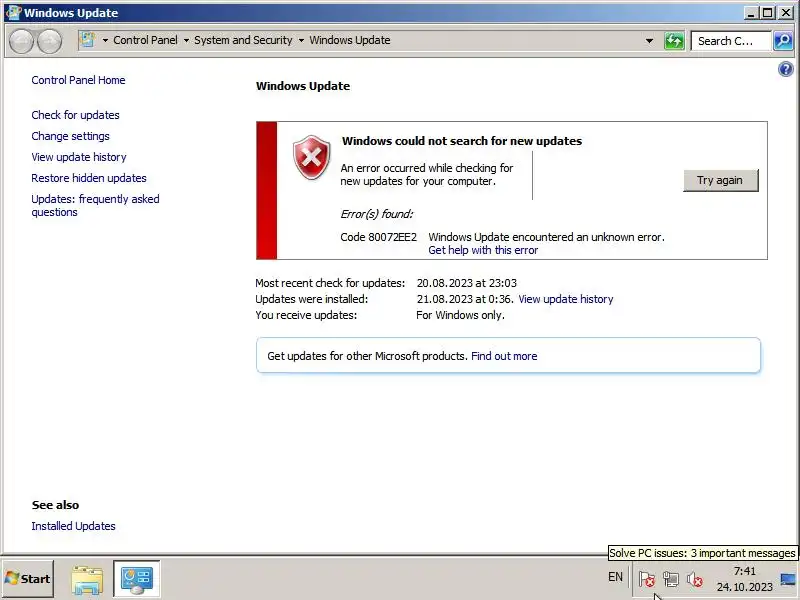
Task: Select System and Security breadcrumb
Action: point(243,40)
